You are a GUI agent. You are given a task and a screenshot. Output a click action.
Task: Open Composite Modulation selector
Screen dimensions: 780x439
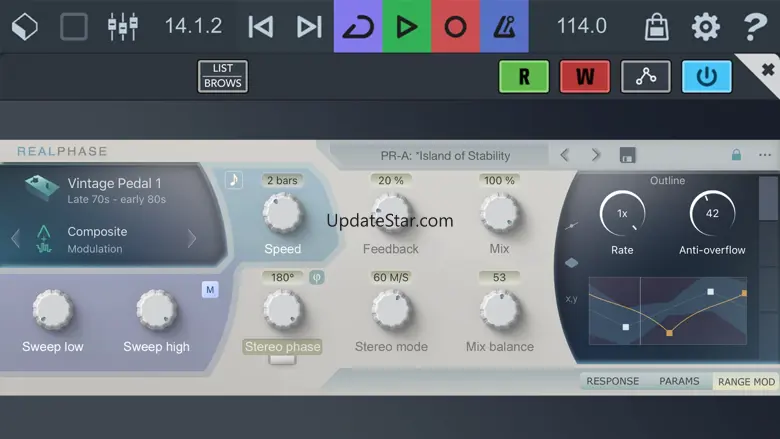[97, 239]
